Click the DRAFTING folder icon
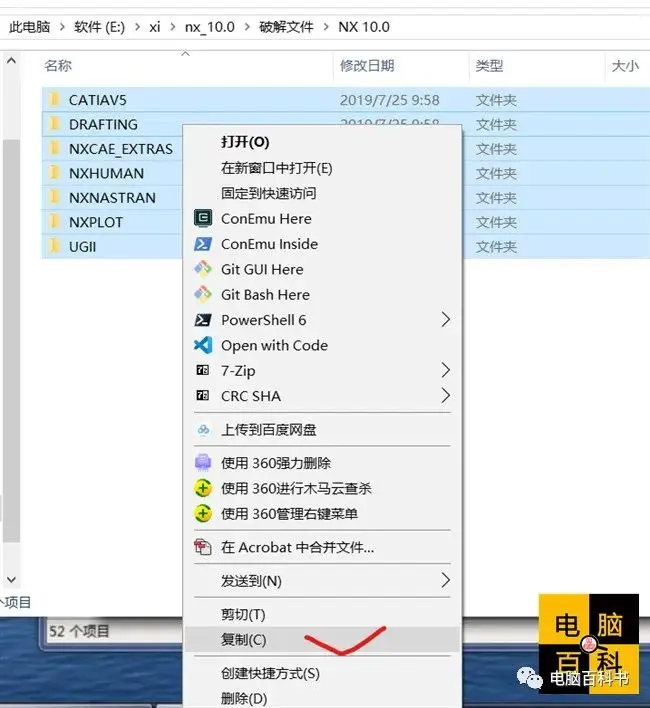Screen dimensions: 650x708 click(55, 123)
